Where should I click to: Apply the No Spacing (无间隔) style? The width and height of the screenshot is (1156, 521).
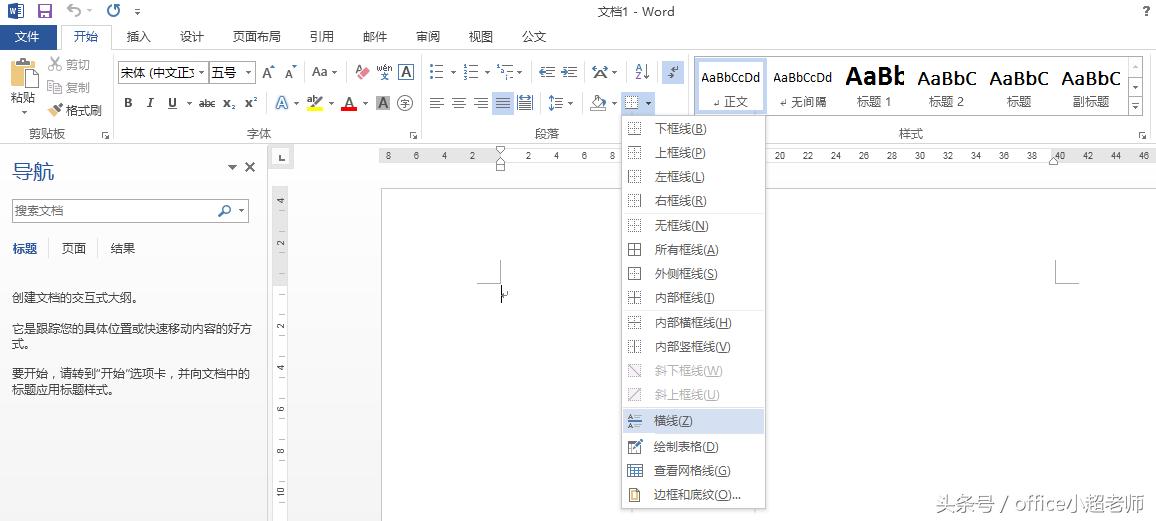coord(802,86)
